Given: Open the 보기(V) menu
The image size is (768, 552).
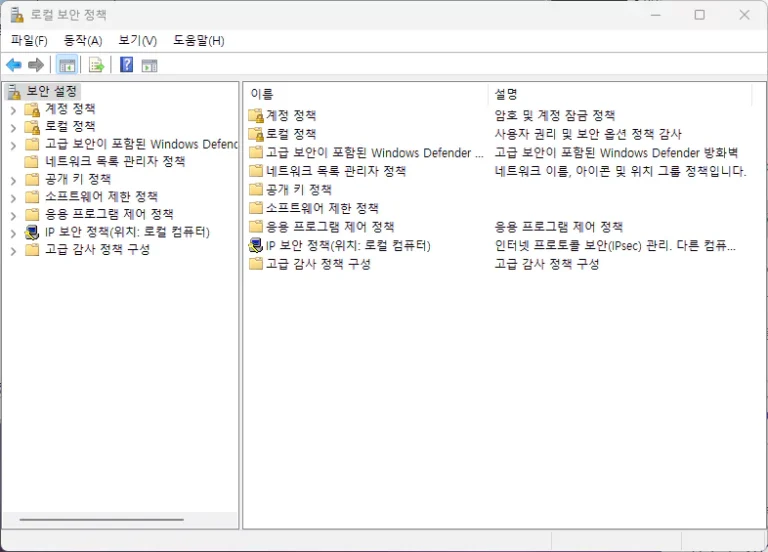Looking at the screenshot, I should click(x=138, y=41).
